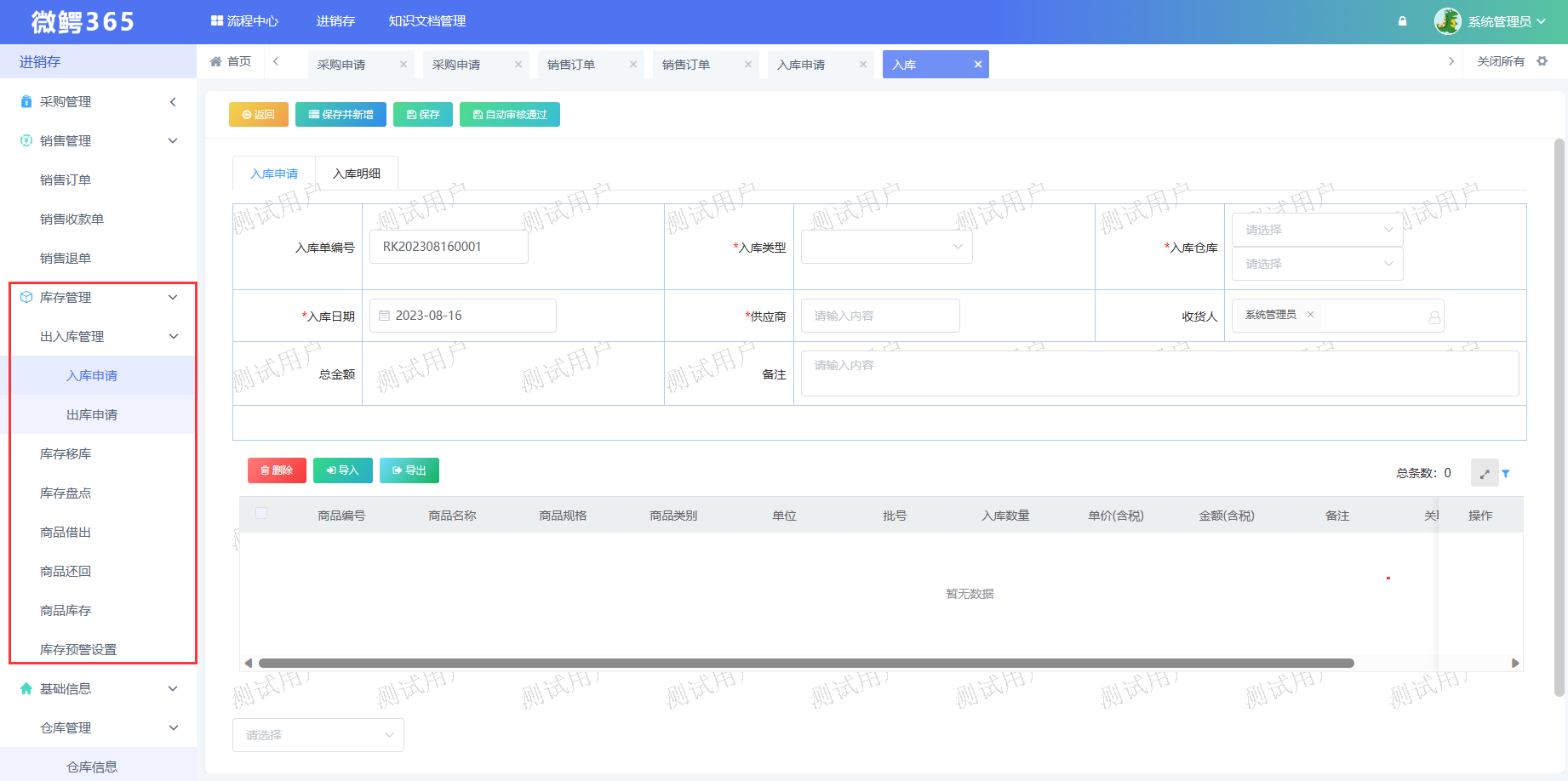1568x781 pixels.
Task: Open the first 入库仓库 dropdown
Action: pos(1317,230)
